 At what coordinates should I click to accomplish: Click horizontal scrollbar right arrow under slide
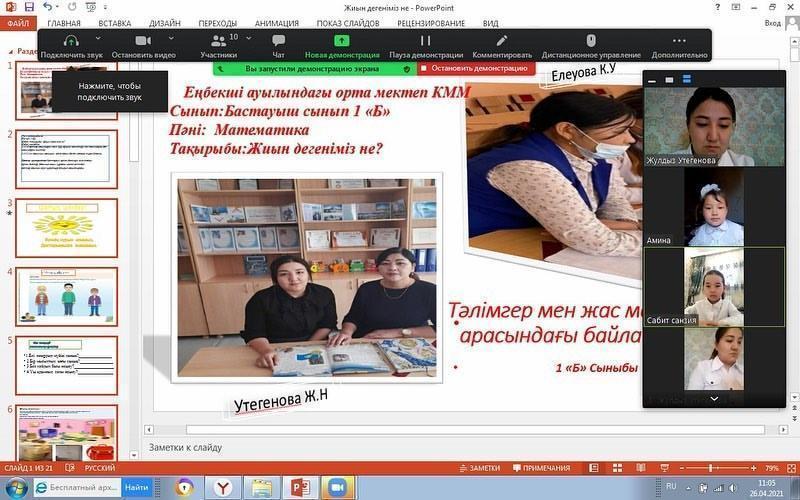(x=784, y=430)
